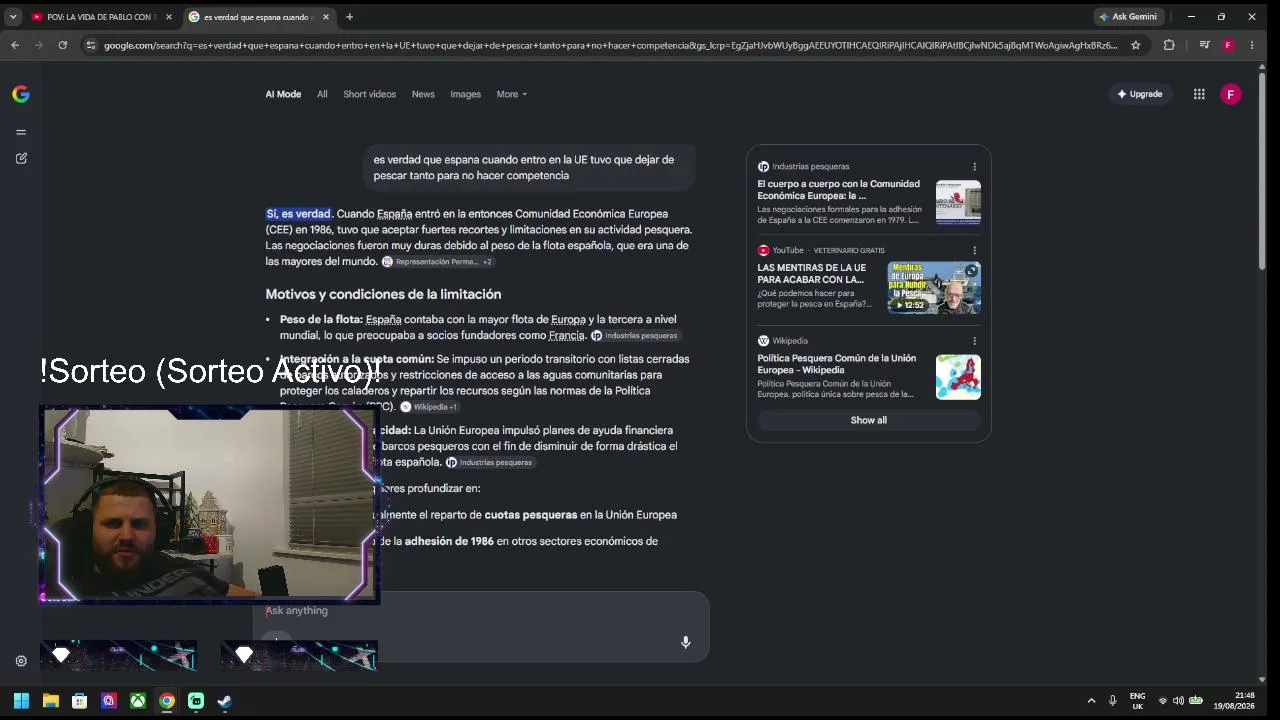Open 'LAS MENTIRAS DE LA UE' YouTube result
Viewport: 1280px width, 720px height.
tap(812, 274)
